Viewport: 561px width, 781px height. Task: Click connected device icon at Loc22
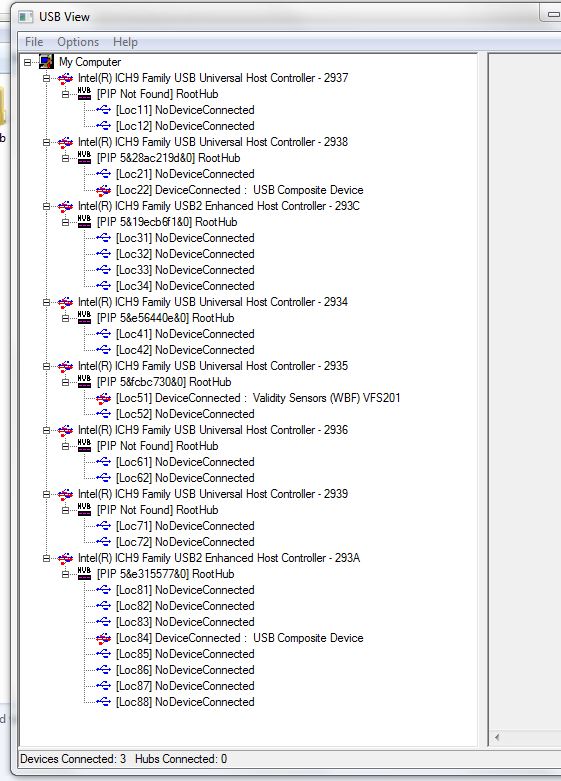[x=103, y=190]
